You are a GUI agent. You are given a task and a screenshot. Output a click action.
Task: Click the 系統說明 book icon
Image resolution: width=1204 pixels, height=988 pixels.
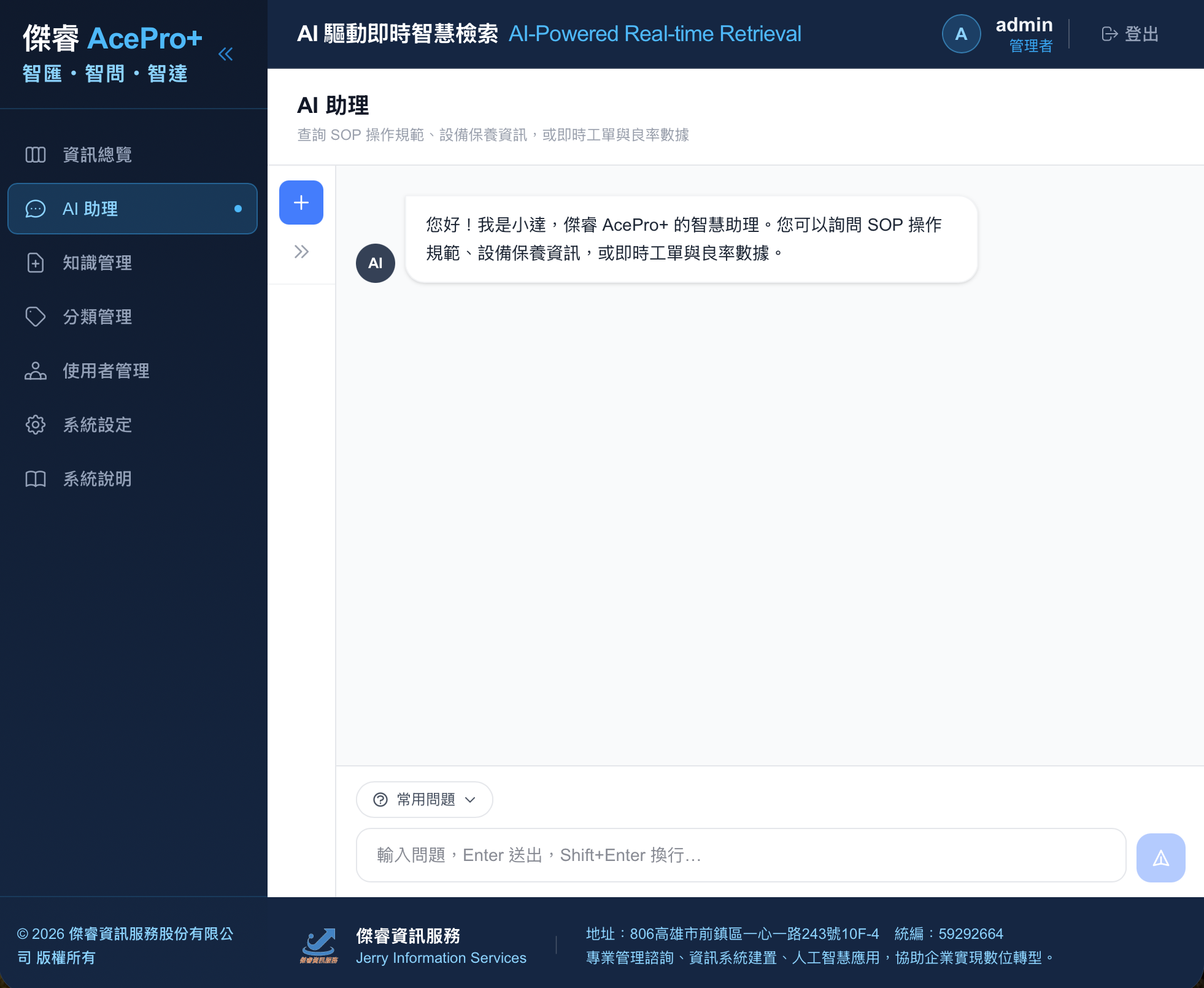click(36, 479)
